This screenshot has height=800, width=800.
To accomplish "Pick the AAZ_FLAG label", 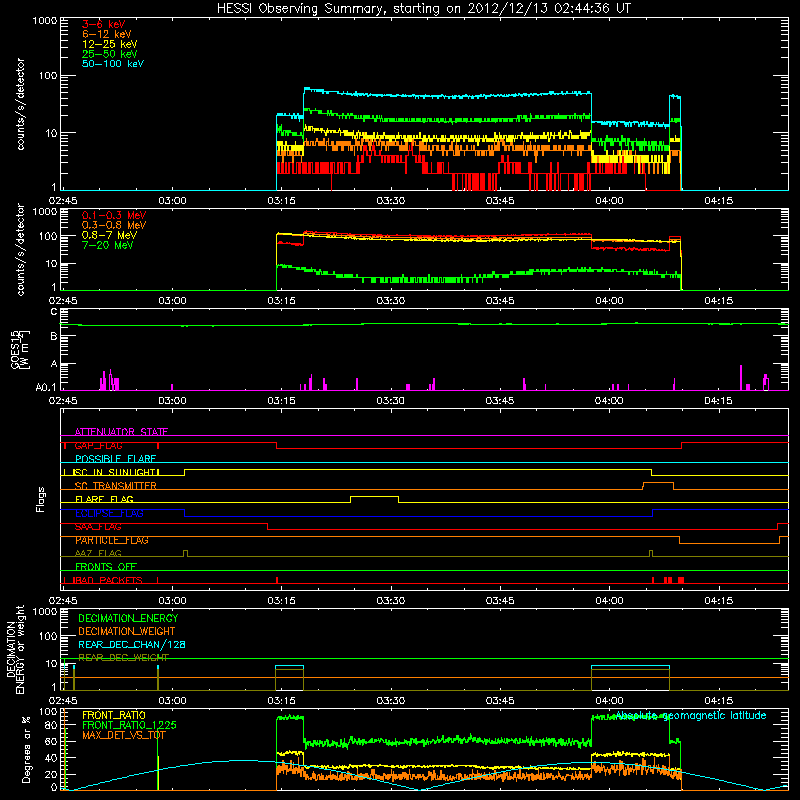I will (98, 554).
